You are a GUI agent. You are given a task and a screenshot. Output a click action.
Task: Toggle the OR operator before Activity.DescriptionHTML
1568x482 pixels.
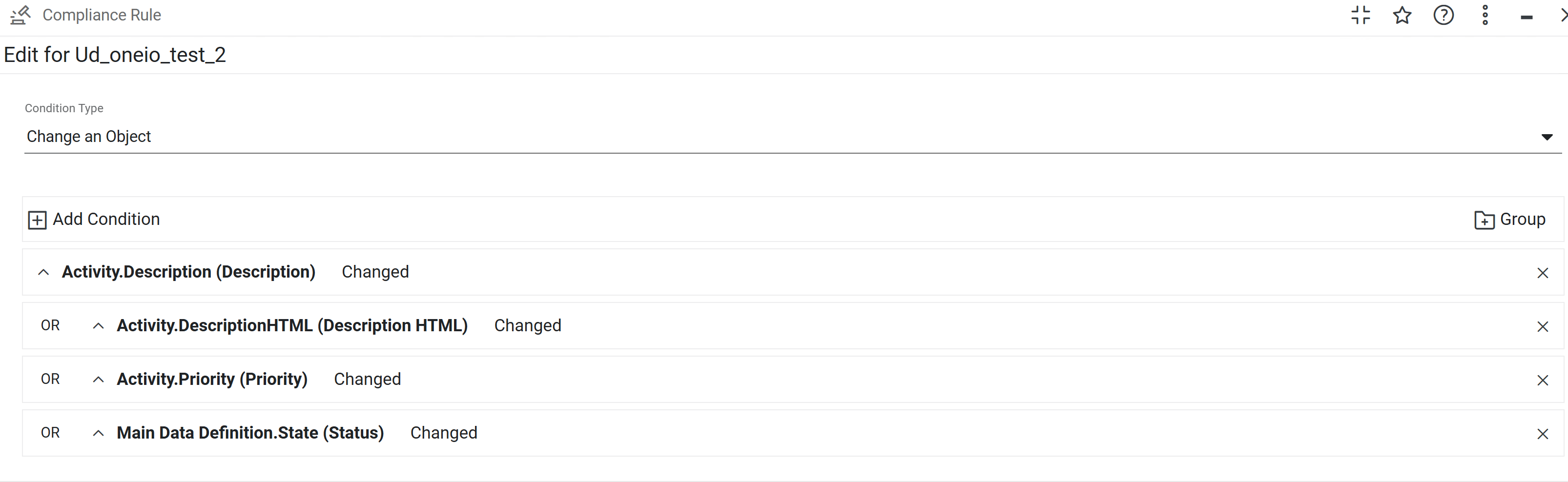[50, 325]
